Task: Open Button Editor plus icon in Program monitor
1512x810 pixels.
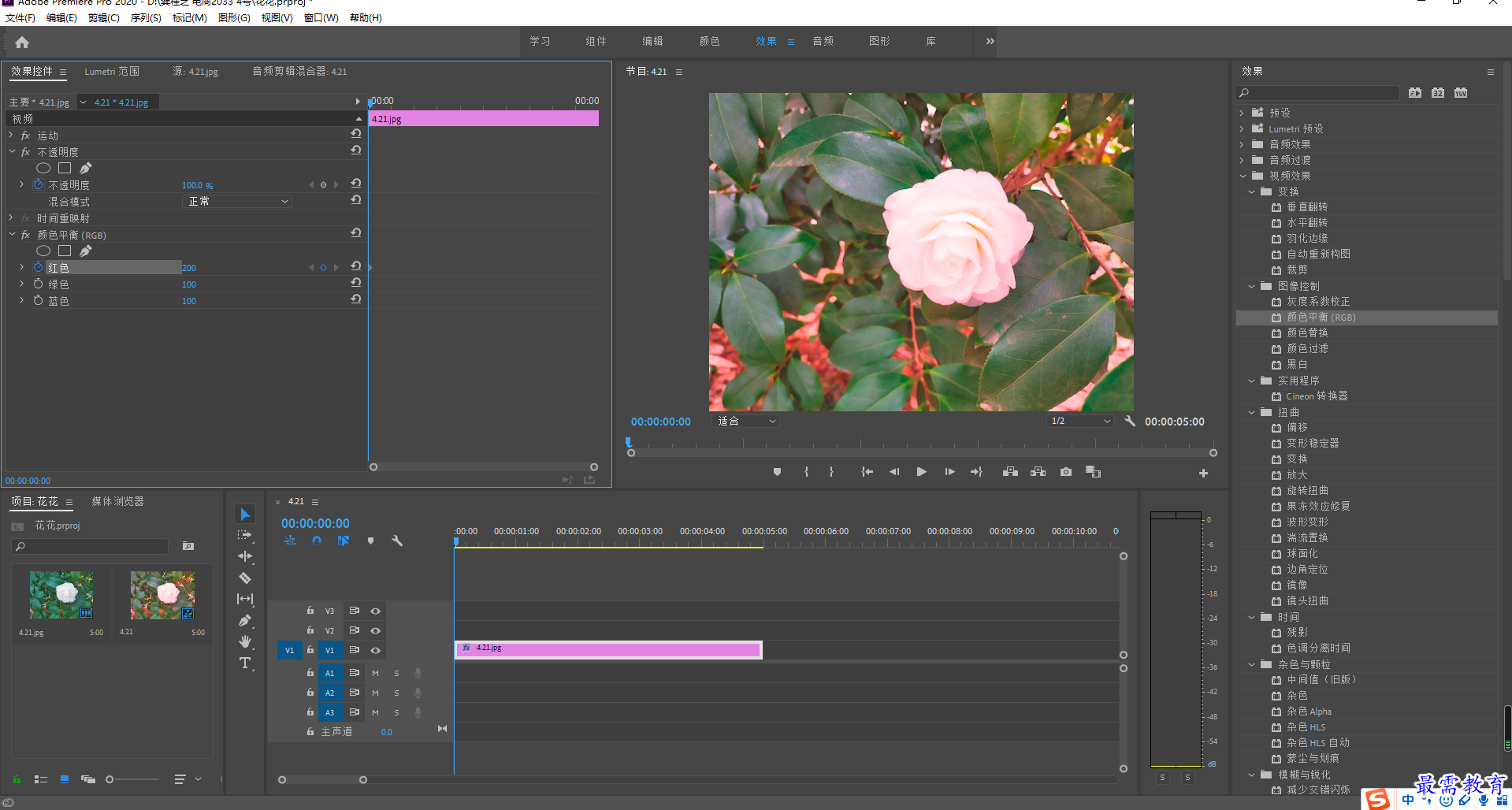Action: pyautogui.click(x=1203, y=474)
